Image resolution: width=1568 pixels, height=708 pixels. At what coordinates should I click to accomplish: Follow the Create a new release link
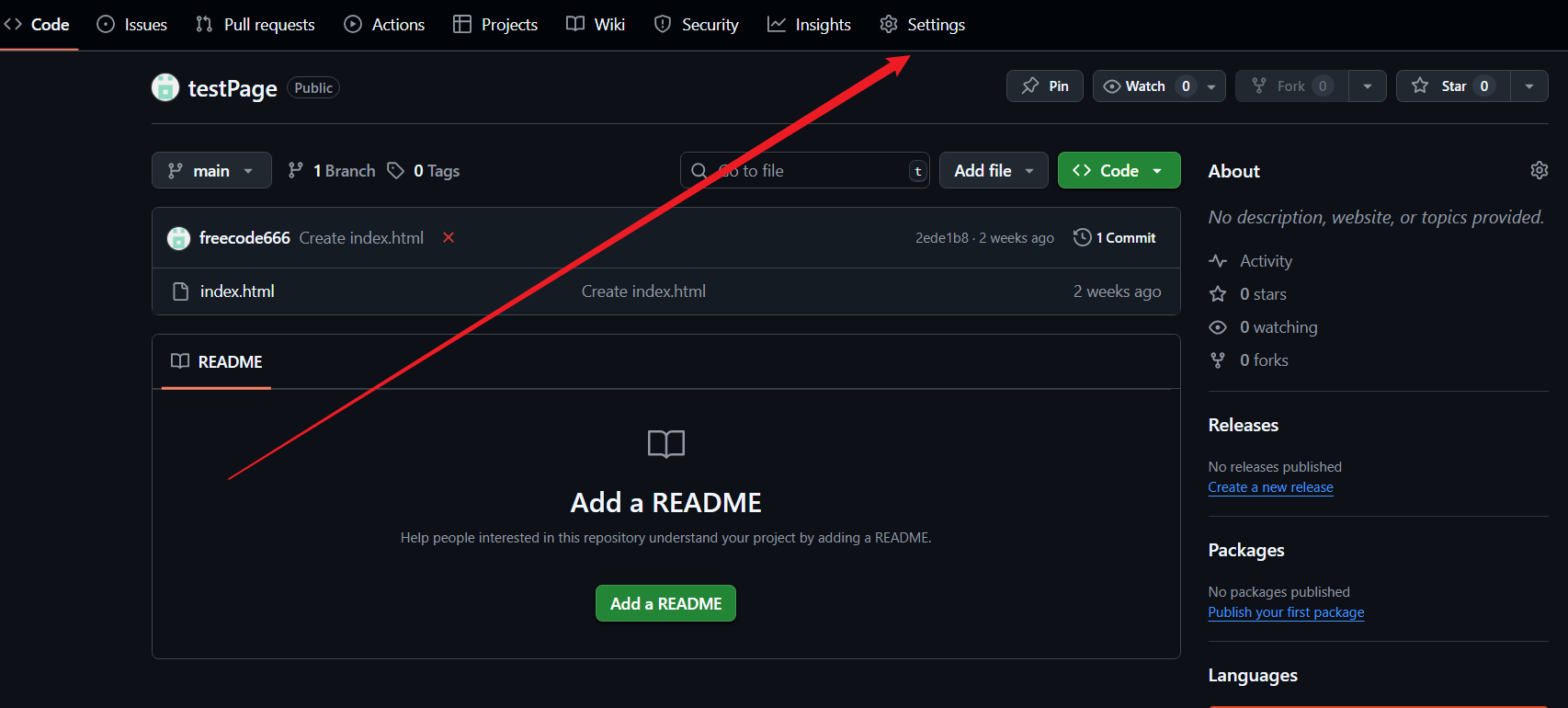point(1270,487)
